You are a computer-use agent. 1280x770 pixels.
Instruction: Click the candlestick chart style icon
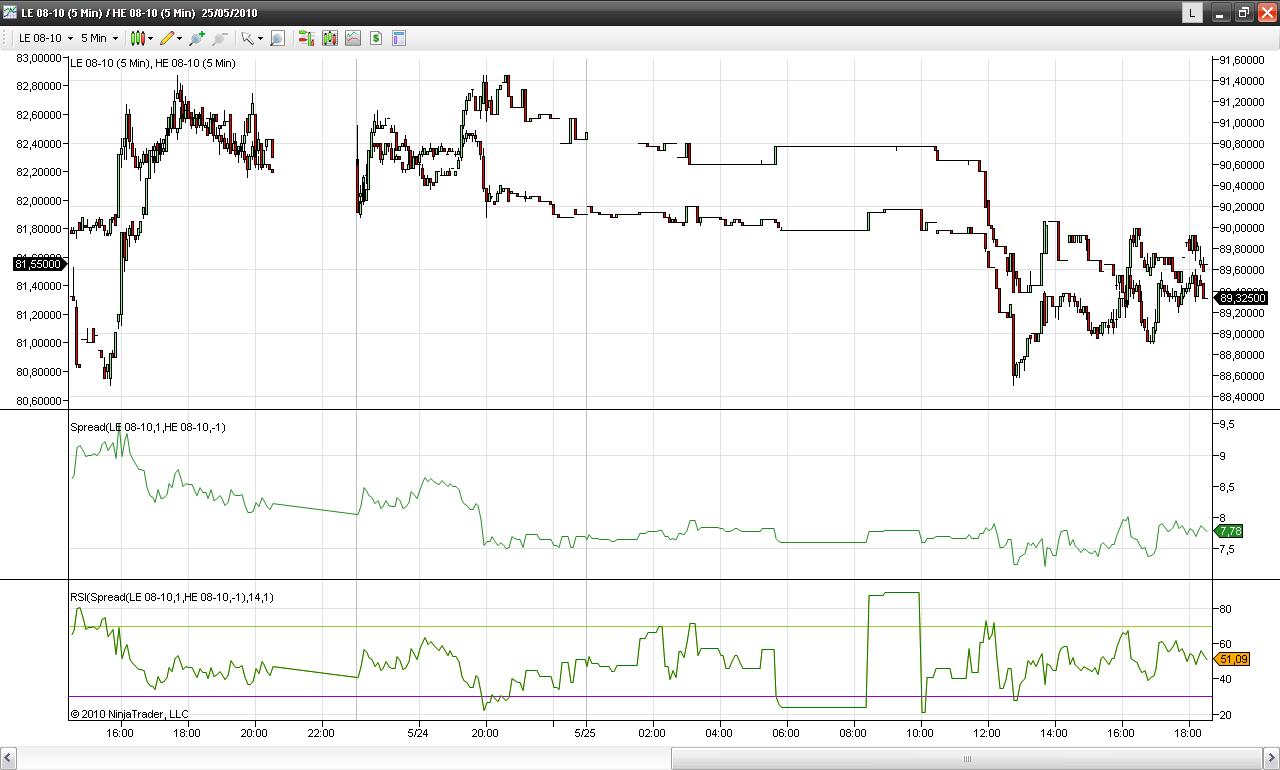click(x=137, y=38)
